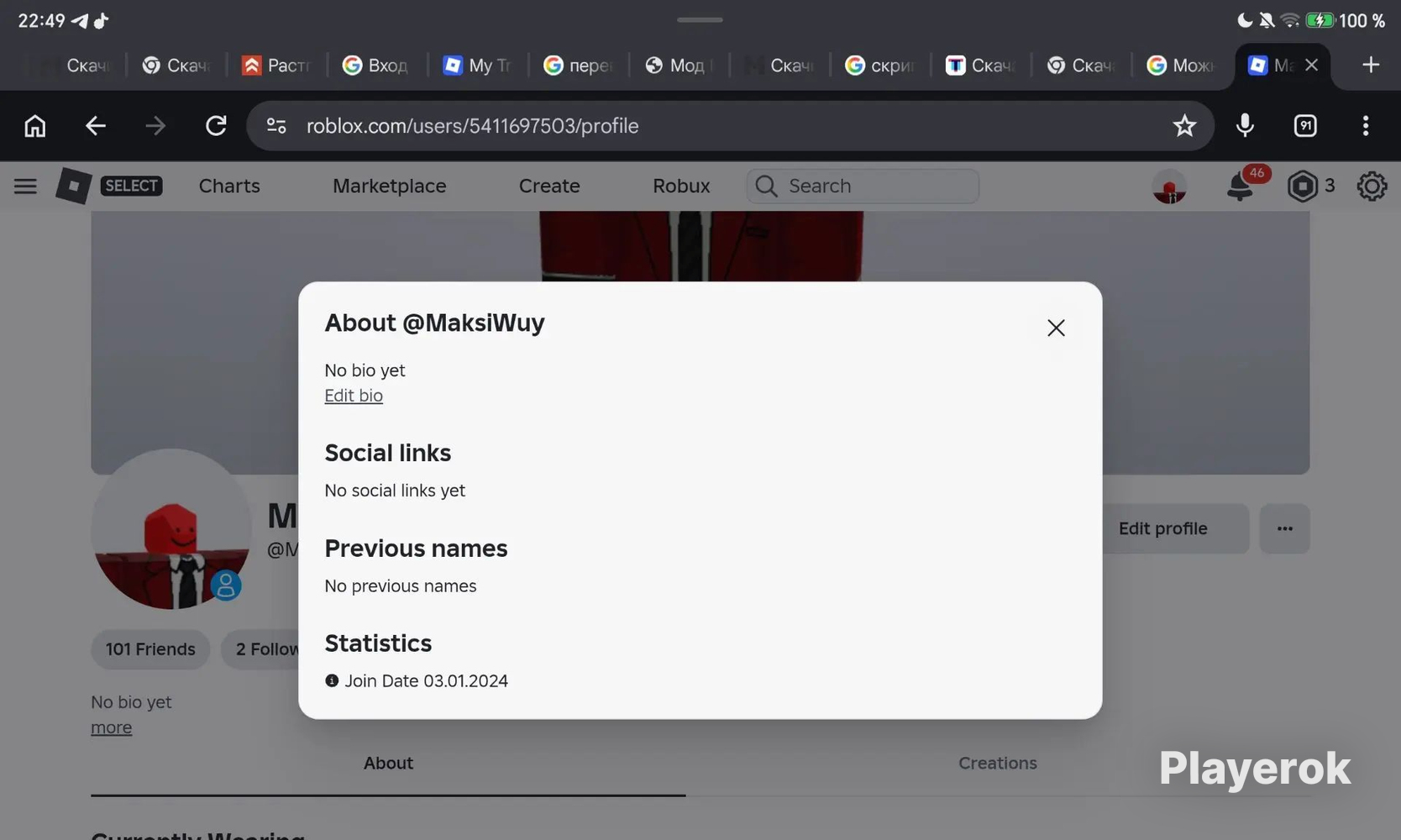Close the active Roblox tab
This screenshot has width=1401, height=840.
coord(1311,65)
